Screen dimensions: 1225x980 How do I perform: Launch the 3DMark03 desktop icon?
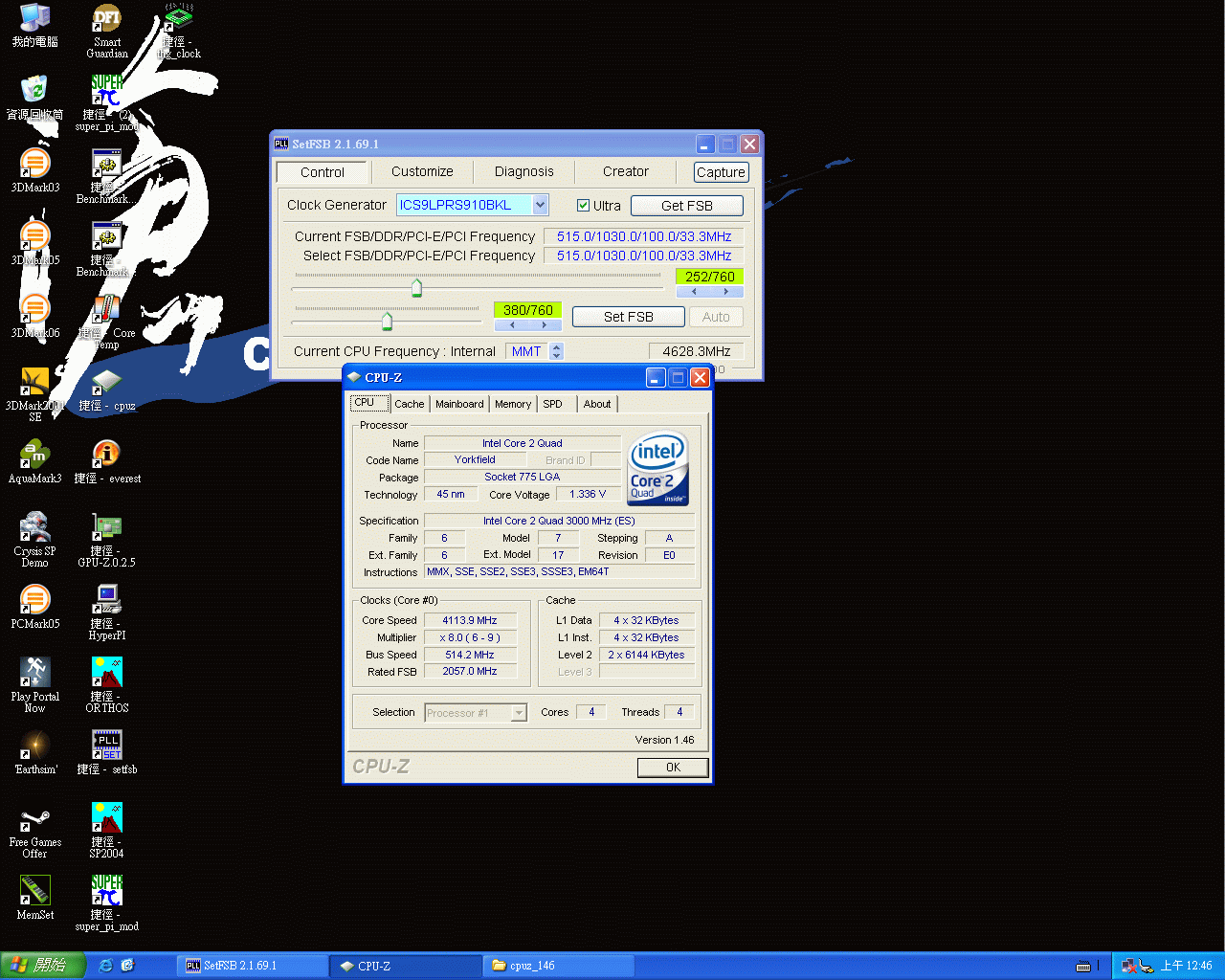(x=35, y=170)
